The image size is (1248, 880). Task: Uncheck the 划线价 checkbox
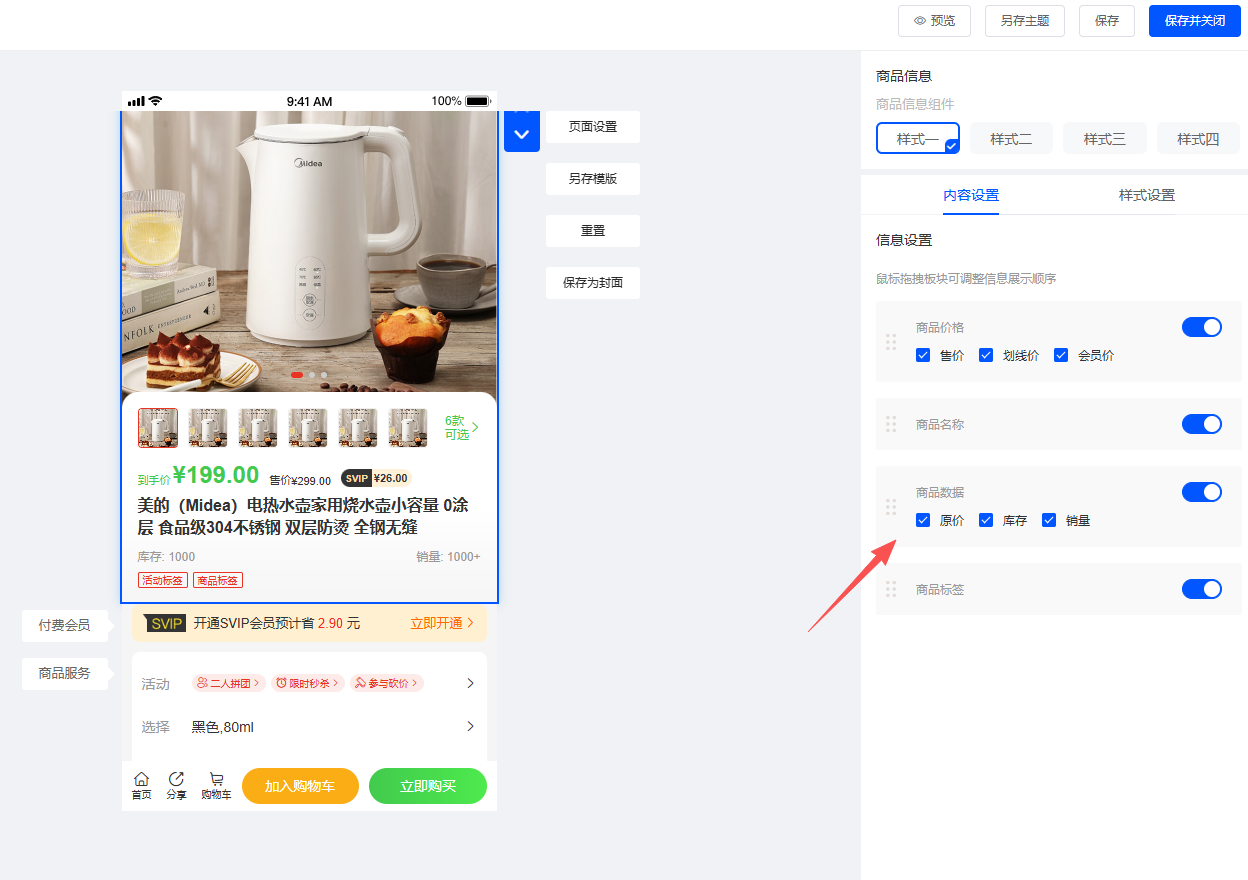click(986, 355)
